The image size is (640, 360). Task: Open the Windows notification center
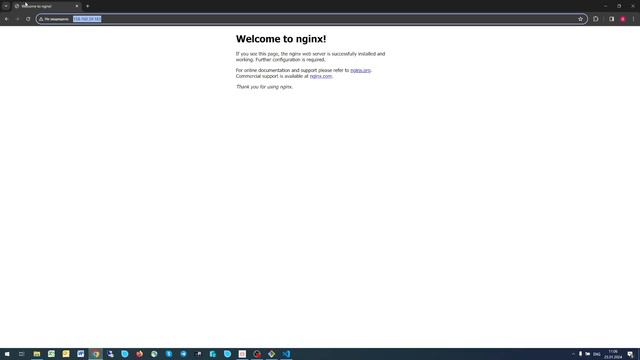point(631,354)
